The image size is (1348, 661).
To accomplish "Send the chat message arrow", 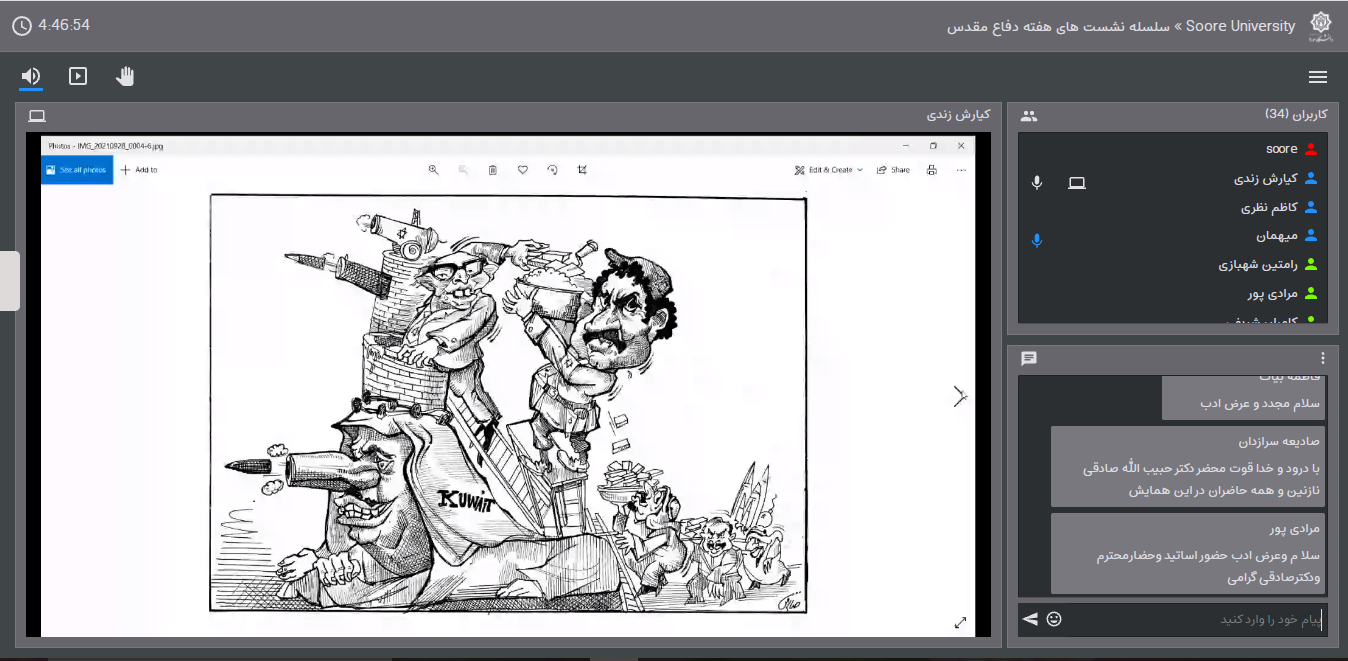I will coord(1030,619).
